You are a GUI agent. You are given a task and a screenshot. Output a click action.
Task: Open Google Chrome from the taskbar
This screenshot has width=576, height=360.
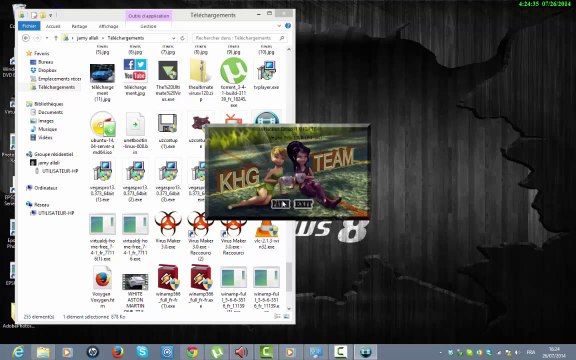[x=192, y=352]
